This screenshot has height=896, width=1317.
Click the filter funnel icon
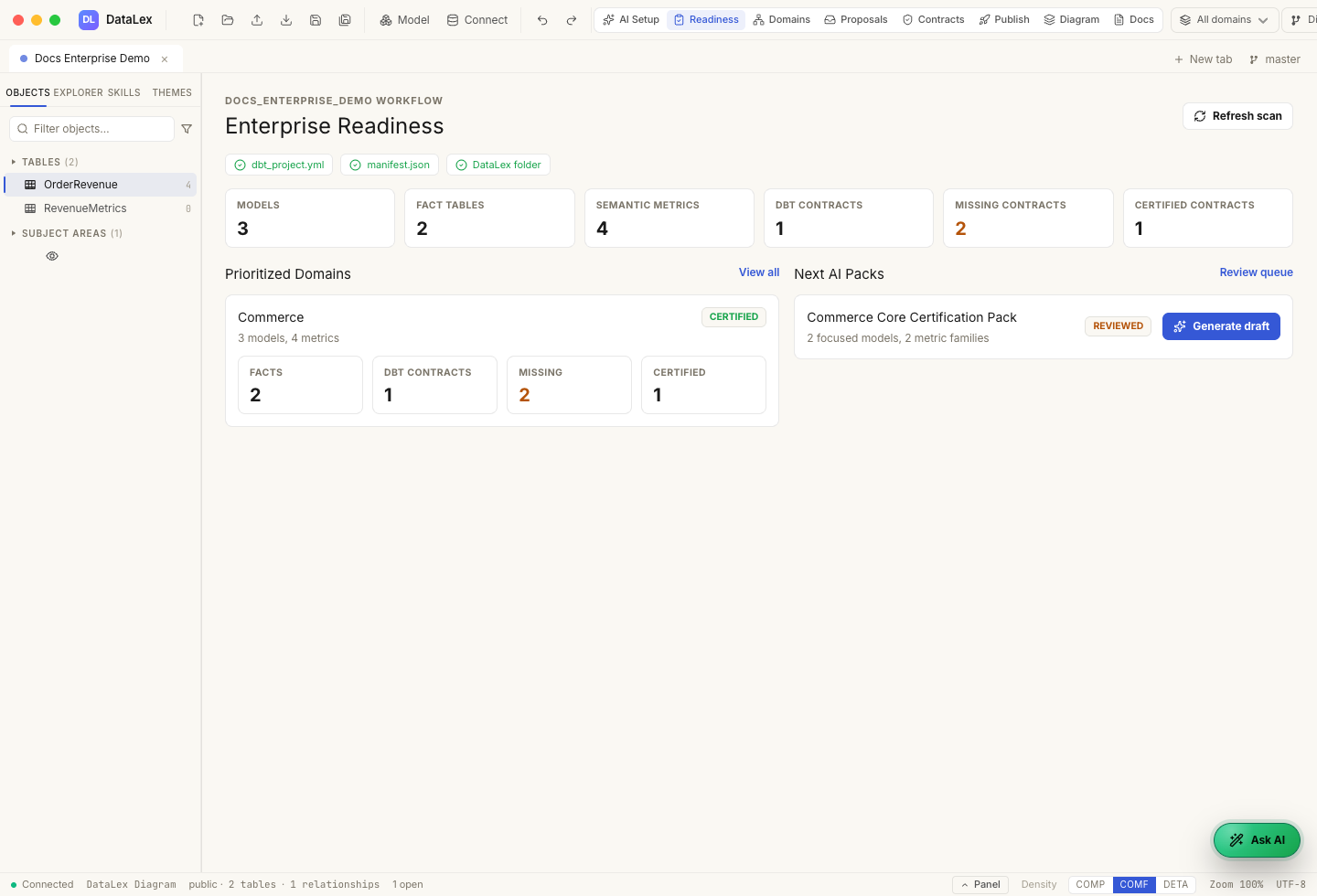(187, 129)
